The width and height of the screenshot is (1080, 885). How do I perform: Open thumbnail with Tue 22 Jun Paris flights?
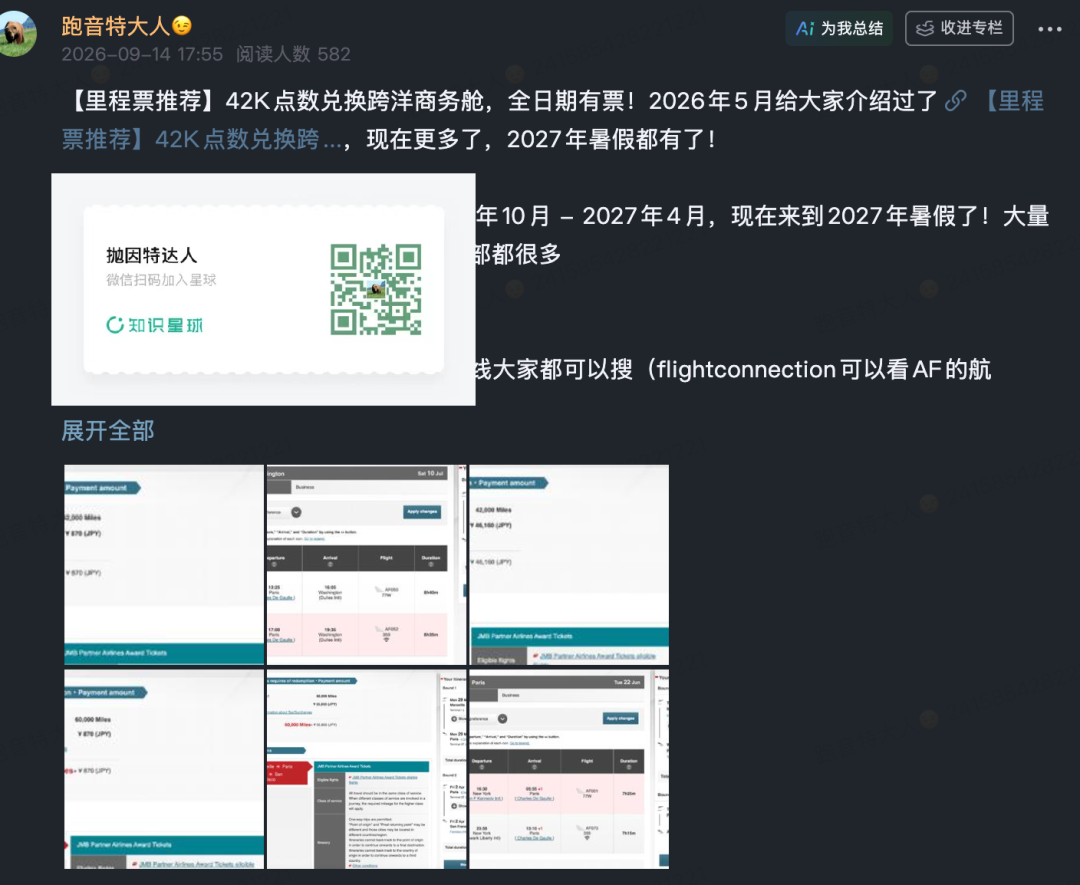[x=569, y=769]
